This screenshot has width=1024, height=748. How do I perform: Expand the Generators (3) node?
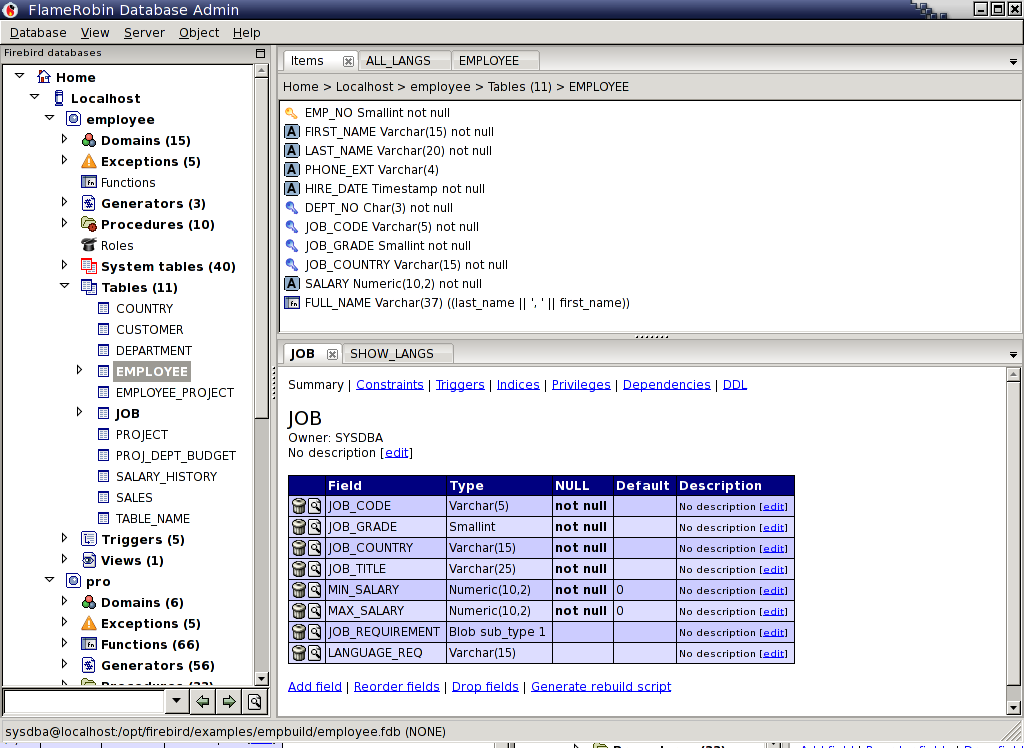pyautogui.click(x=64, y=203)
